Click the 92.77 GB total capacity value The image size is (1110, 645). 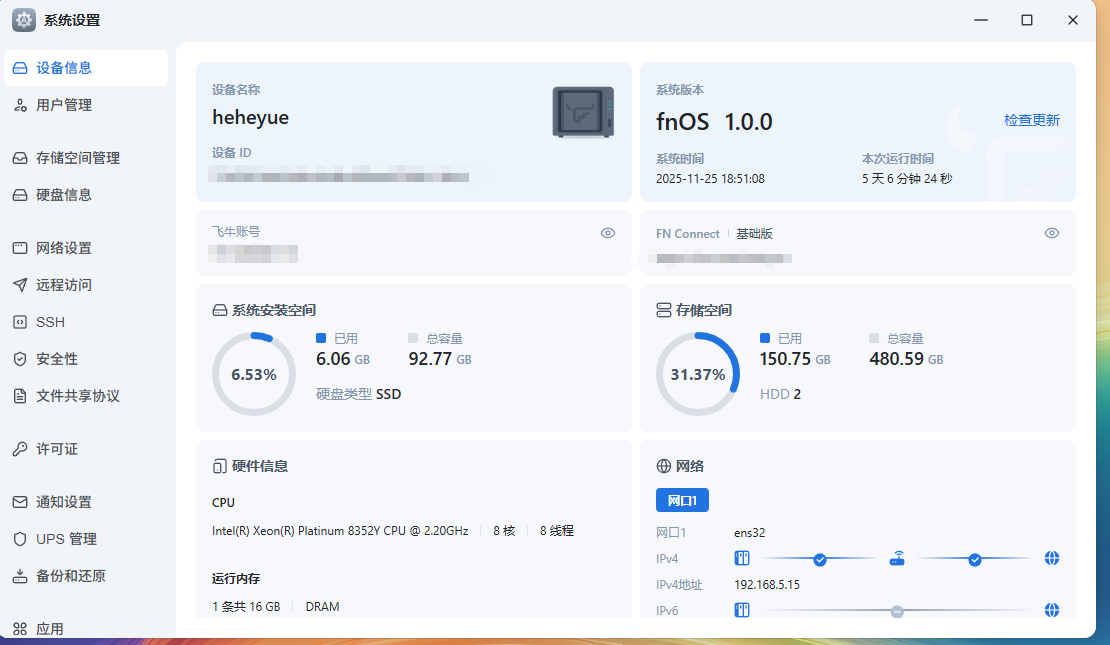tap(440, 359)
